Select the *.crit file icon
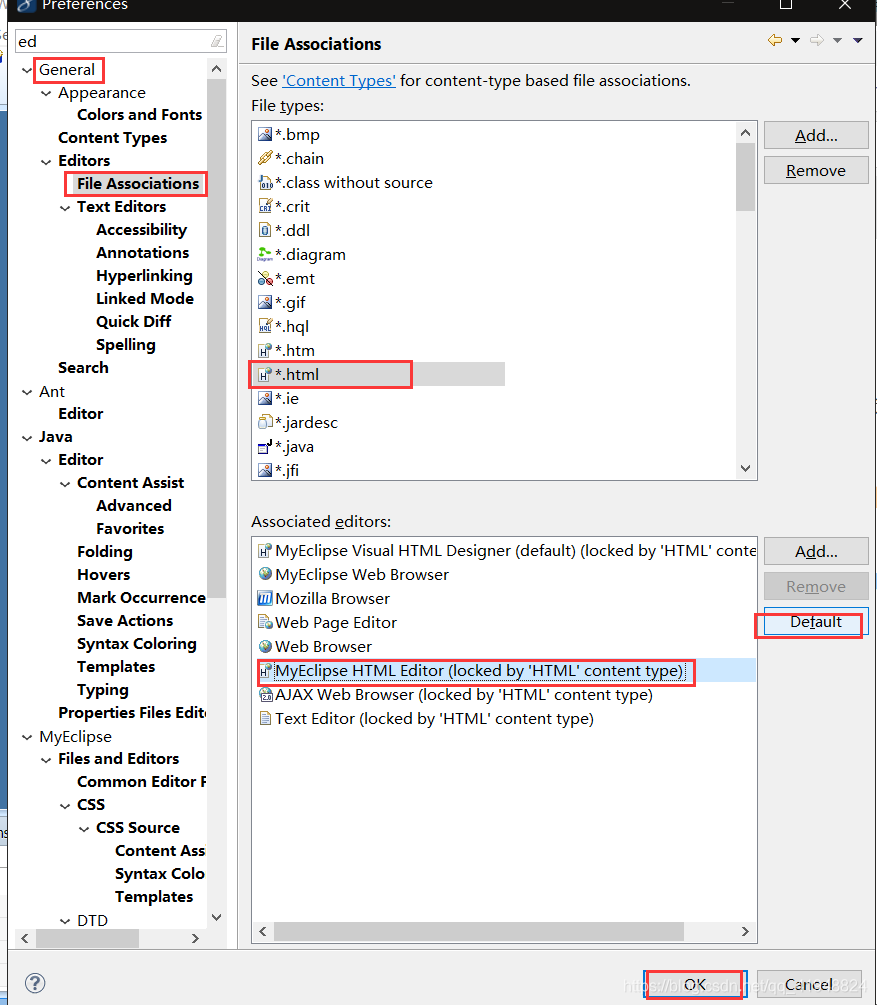 click(x=265, y=206)
